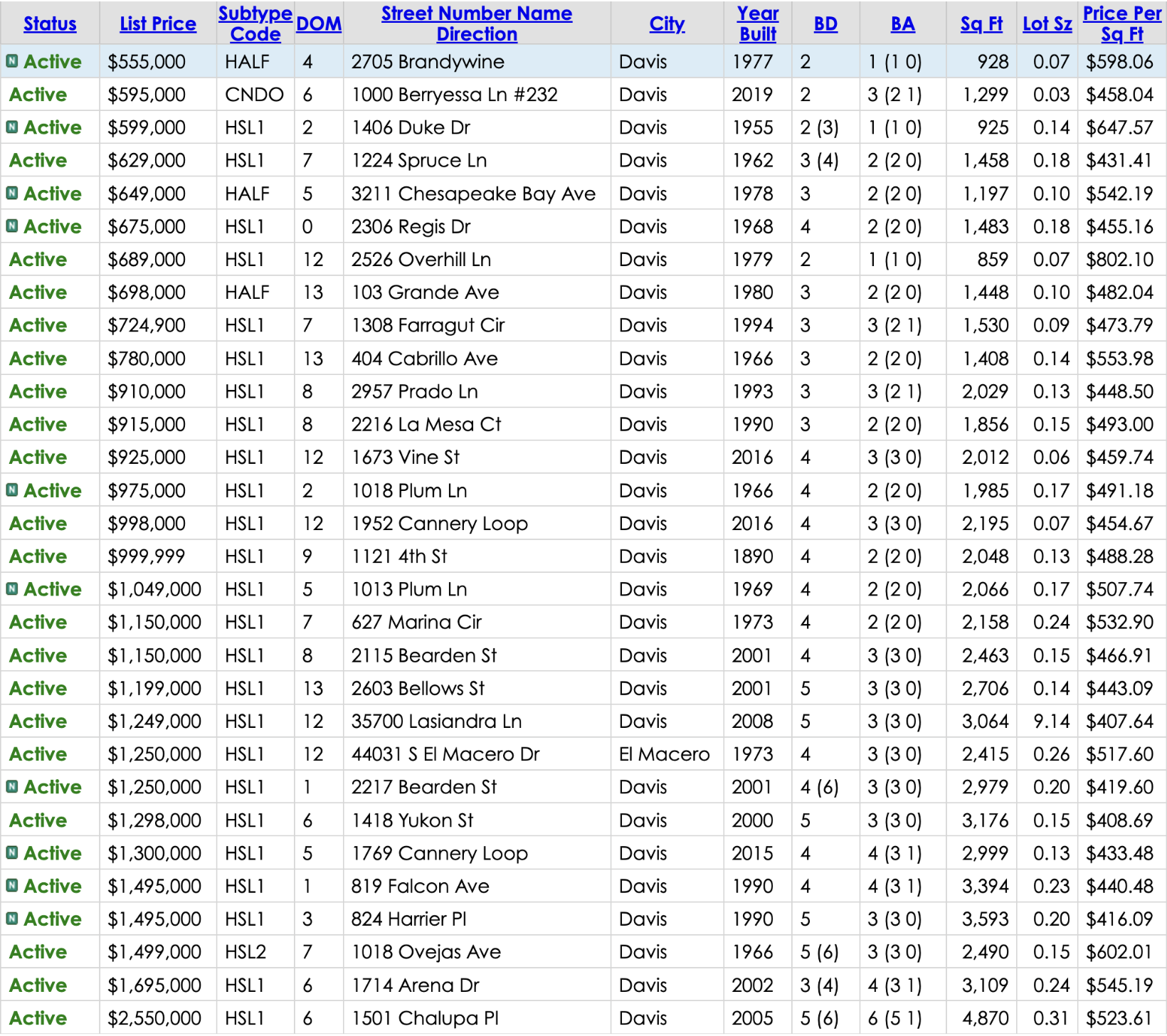Click the new-listing icon for 1406 Duke Dr

12,127
